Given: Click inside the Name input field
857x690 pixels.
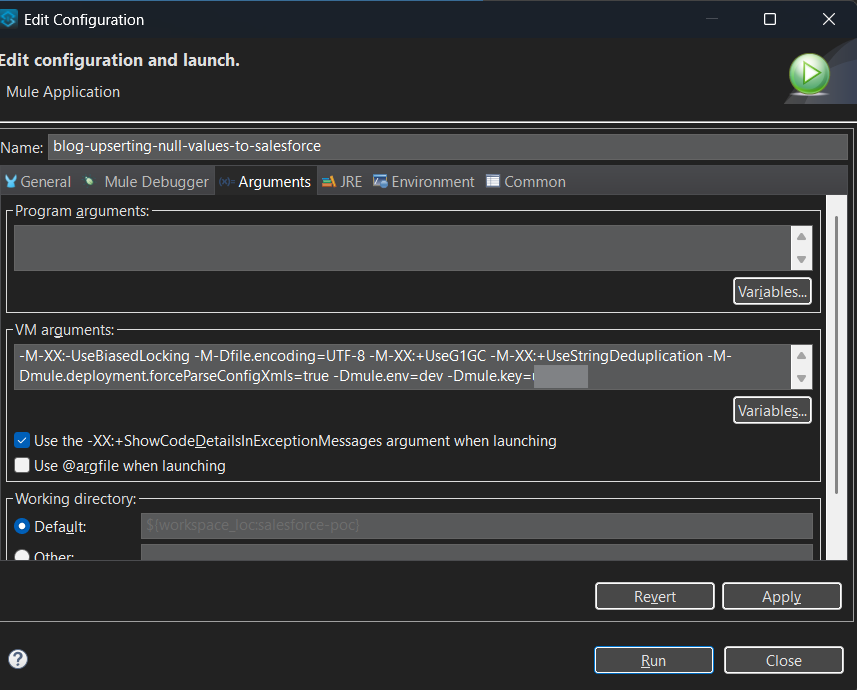Looking at the screenshot, I should tap(447, 146).
